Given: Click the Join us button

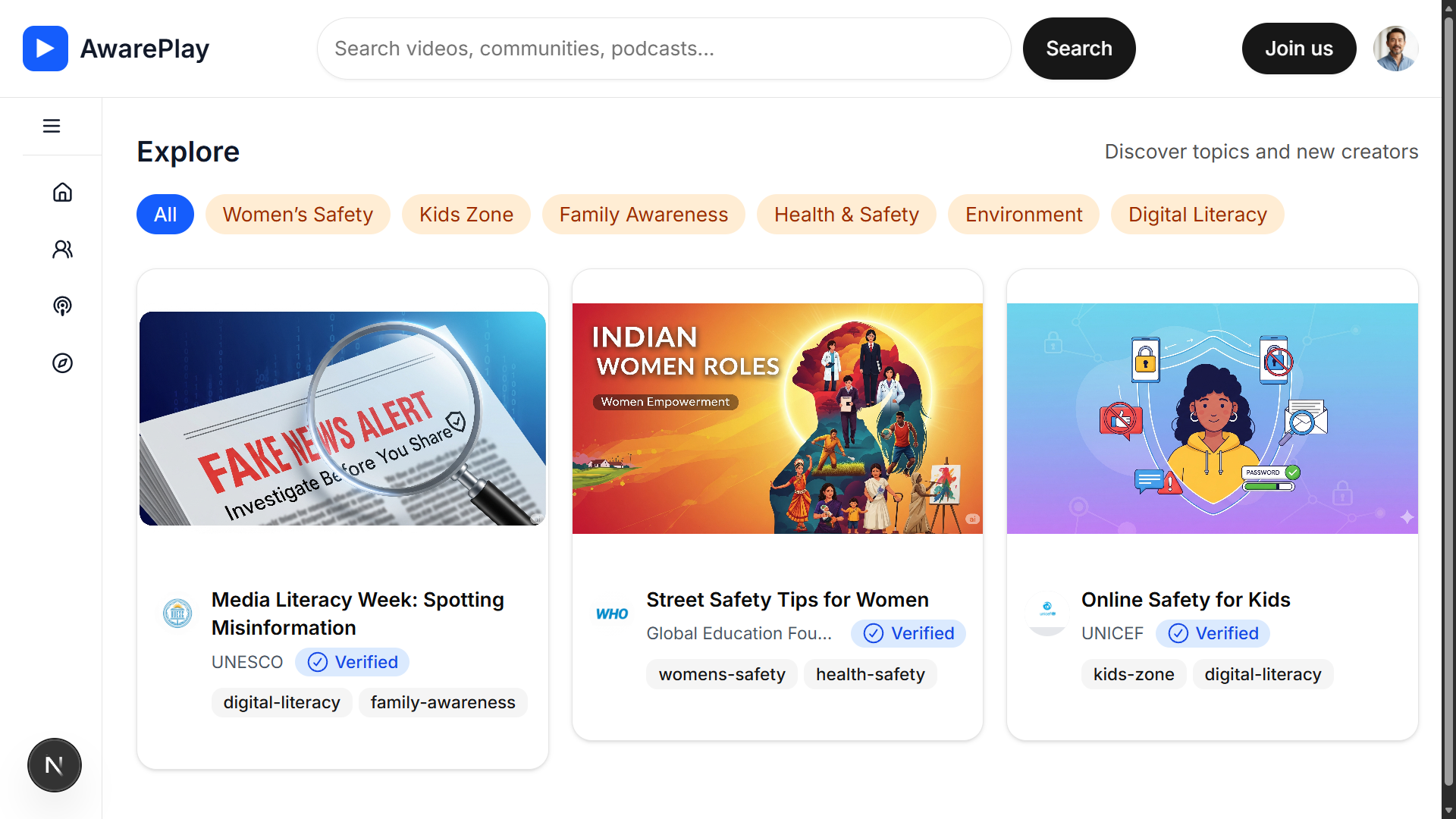Looking at the screenshot, I should [1299, 49].
